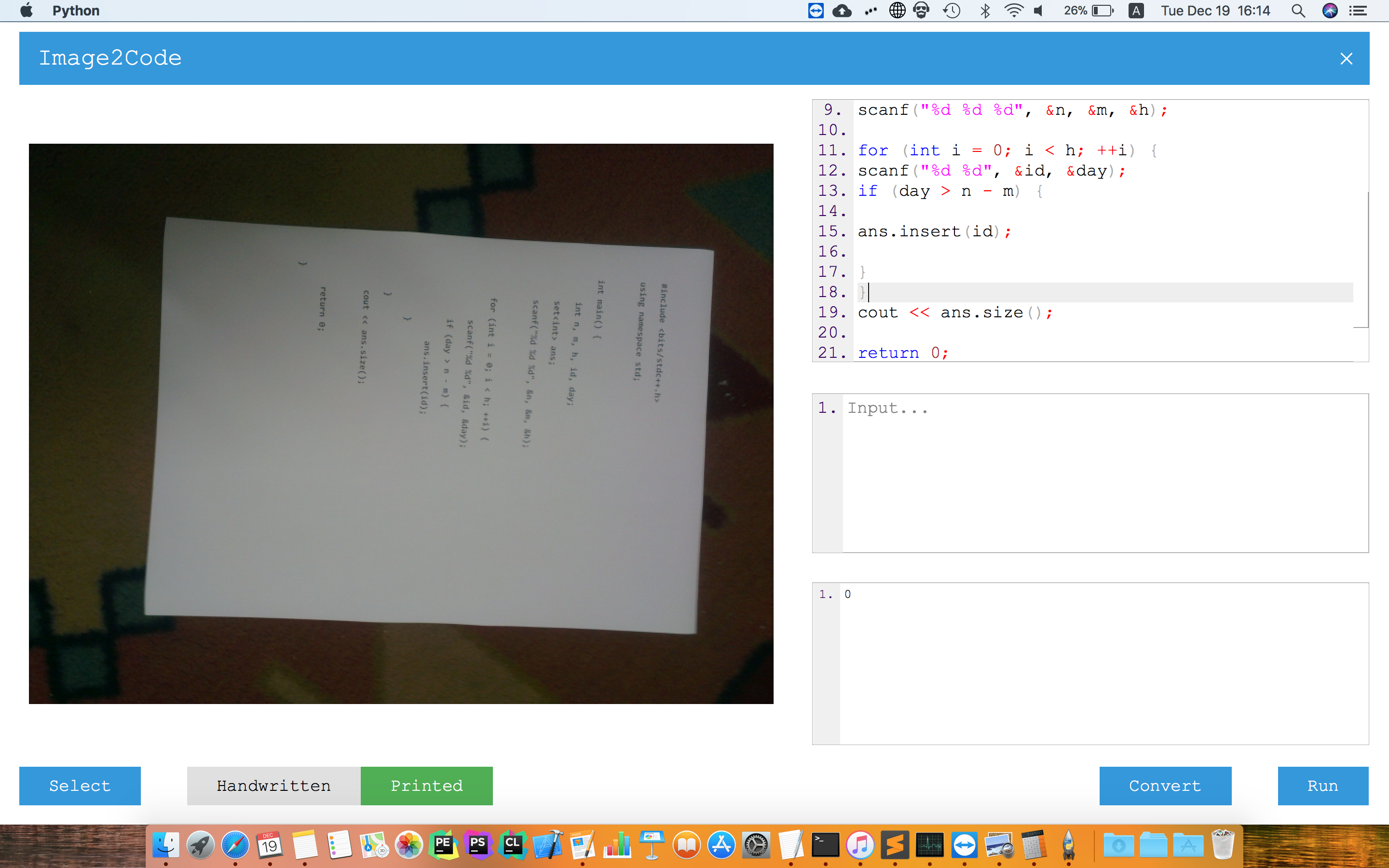Run the converted code
The width and height of the screenshot is (1389, 868).
1322,786
